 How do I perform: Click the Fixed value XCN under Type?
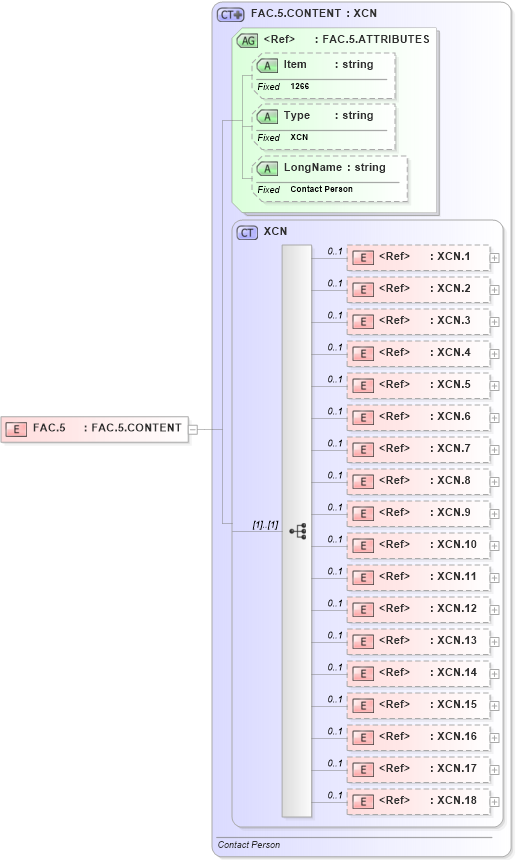click(299, 137)
